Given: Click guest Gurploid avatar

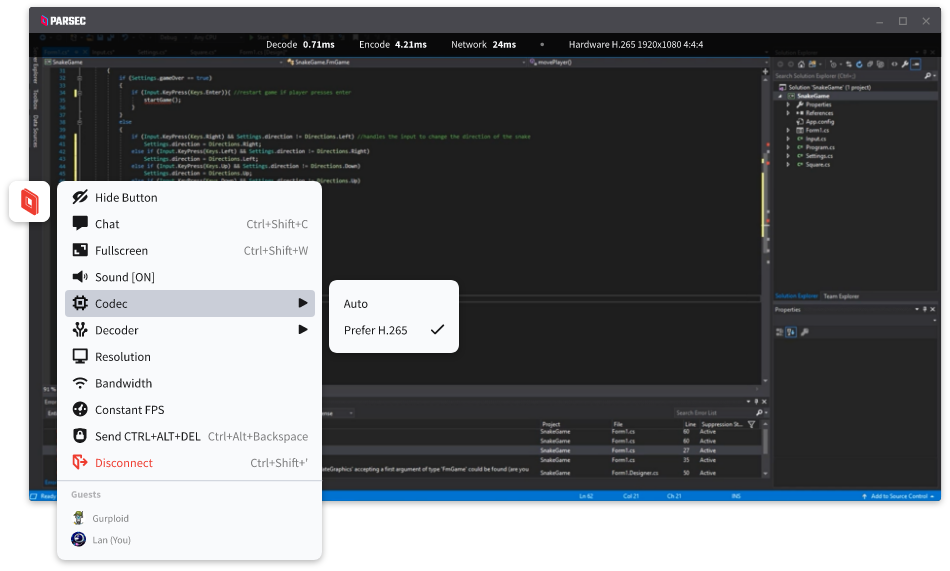Looking at the screenshot, I should tap(79, 518).
